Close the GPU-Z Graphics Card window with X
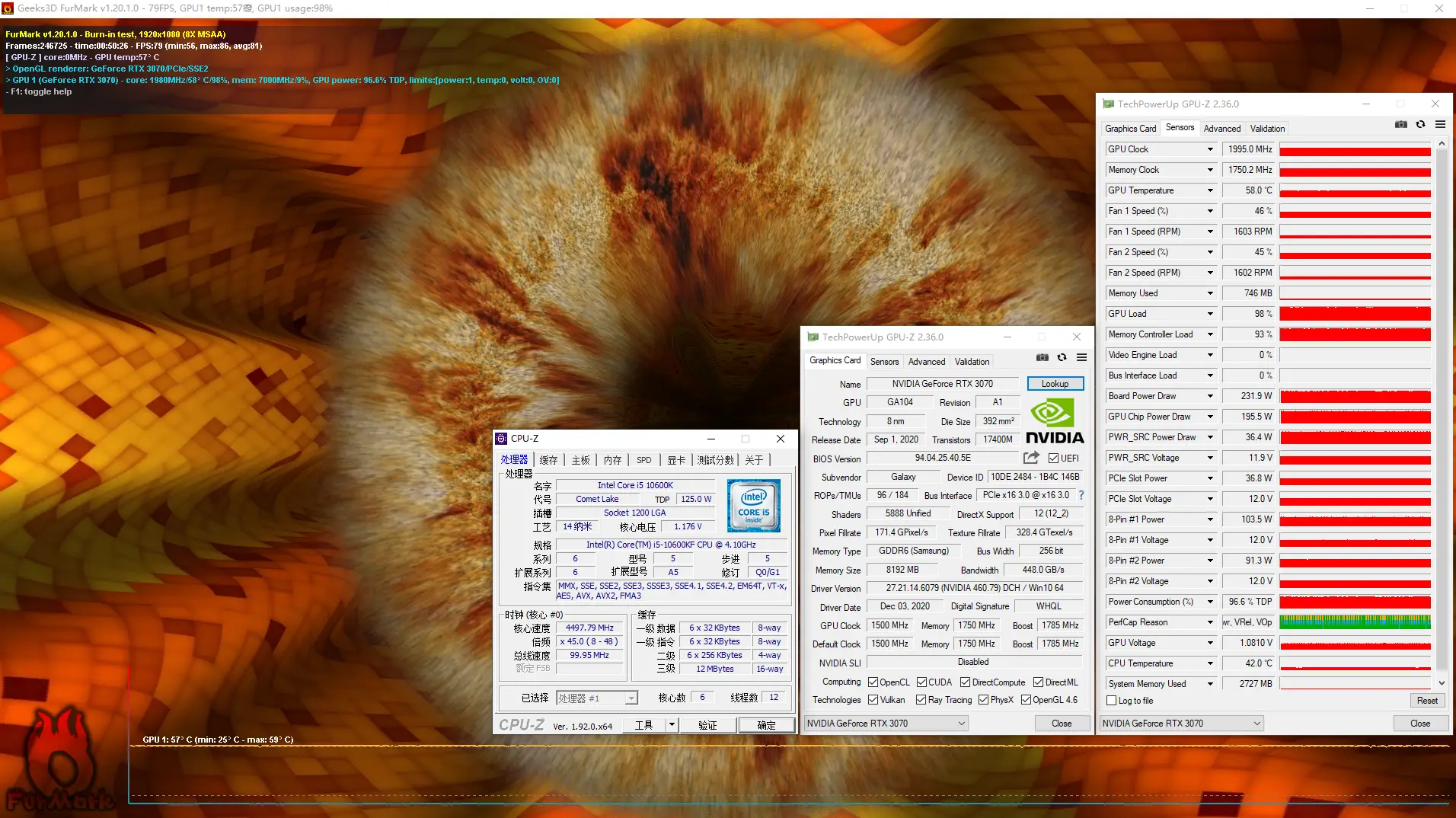The image size is (1456, 818). (x=1076, y=337)
